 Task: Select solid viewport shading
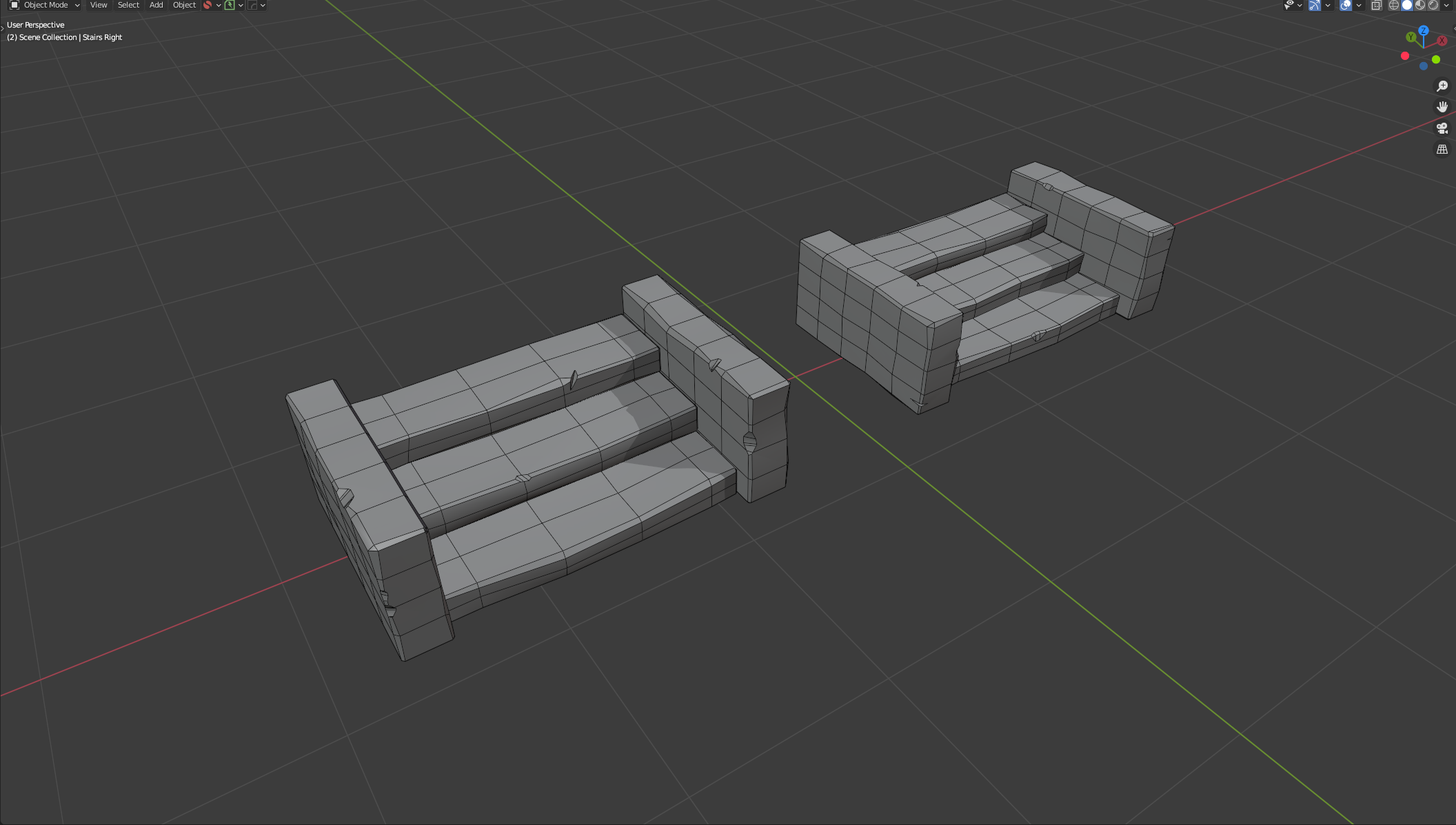click(x=1407, y=5)
